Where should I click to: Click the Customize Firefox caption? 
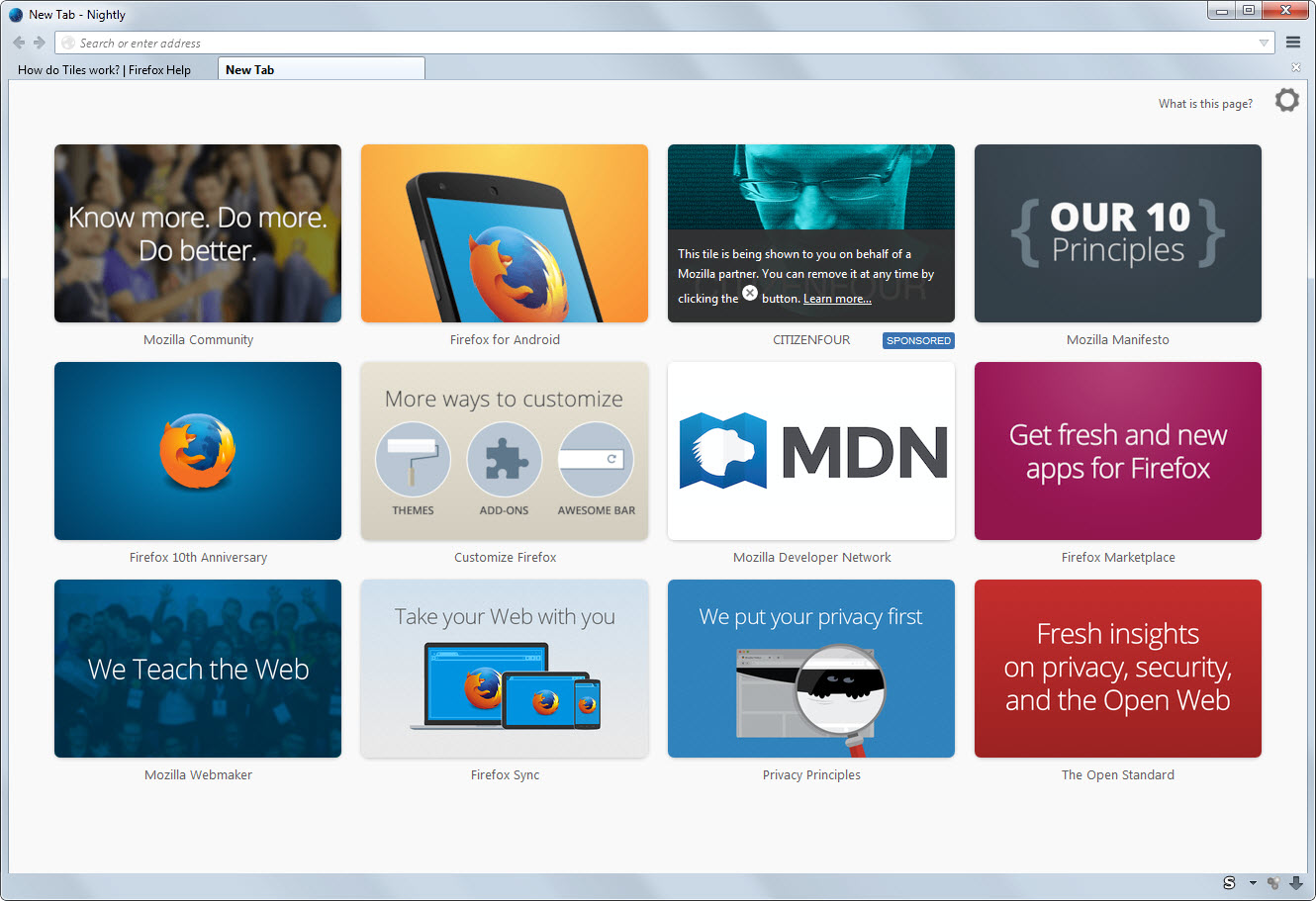tap(505, 557)
